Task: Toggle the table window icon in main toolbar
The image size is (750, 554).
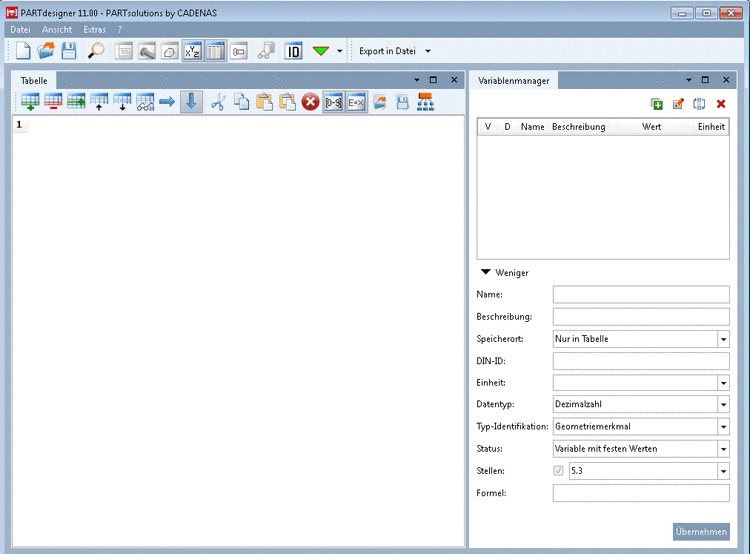Action: (215, 51)
